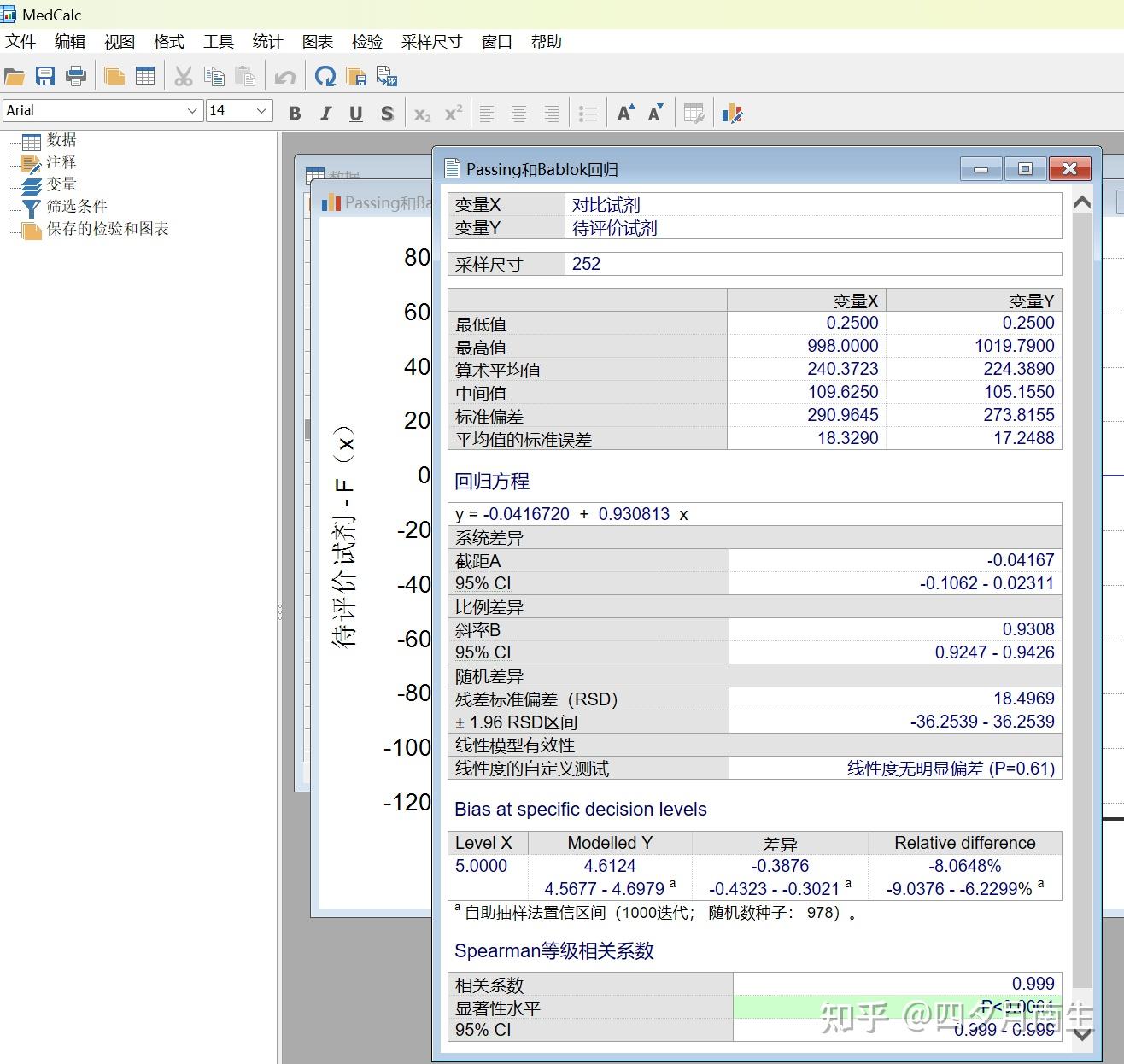Click the chart format pencil icon

pyautogui.click(x=732, y=113)
